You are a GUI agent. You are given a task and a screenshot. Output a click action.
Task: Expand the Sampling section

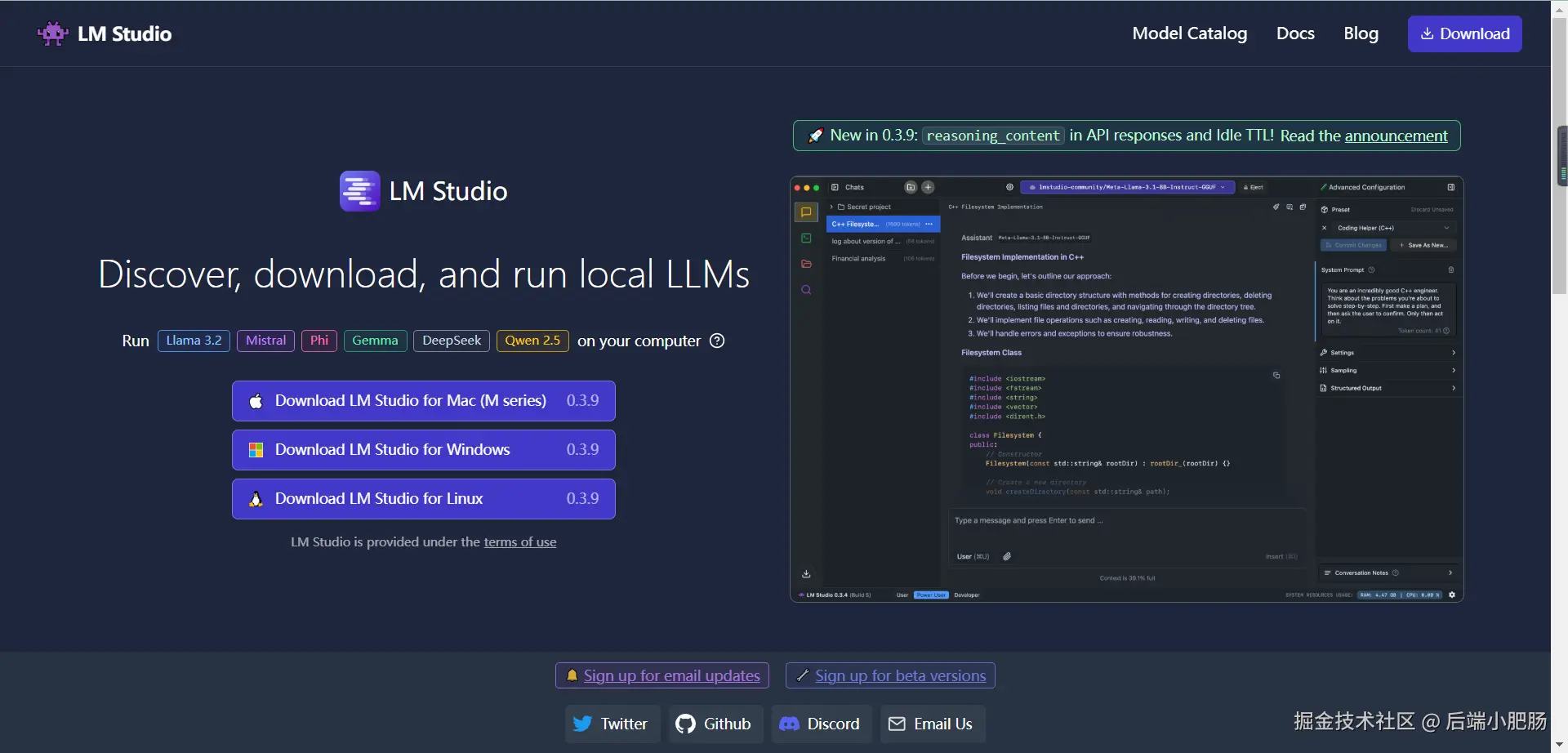pyautogui.click(x=1388, y=371)
